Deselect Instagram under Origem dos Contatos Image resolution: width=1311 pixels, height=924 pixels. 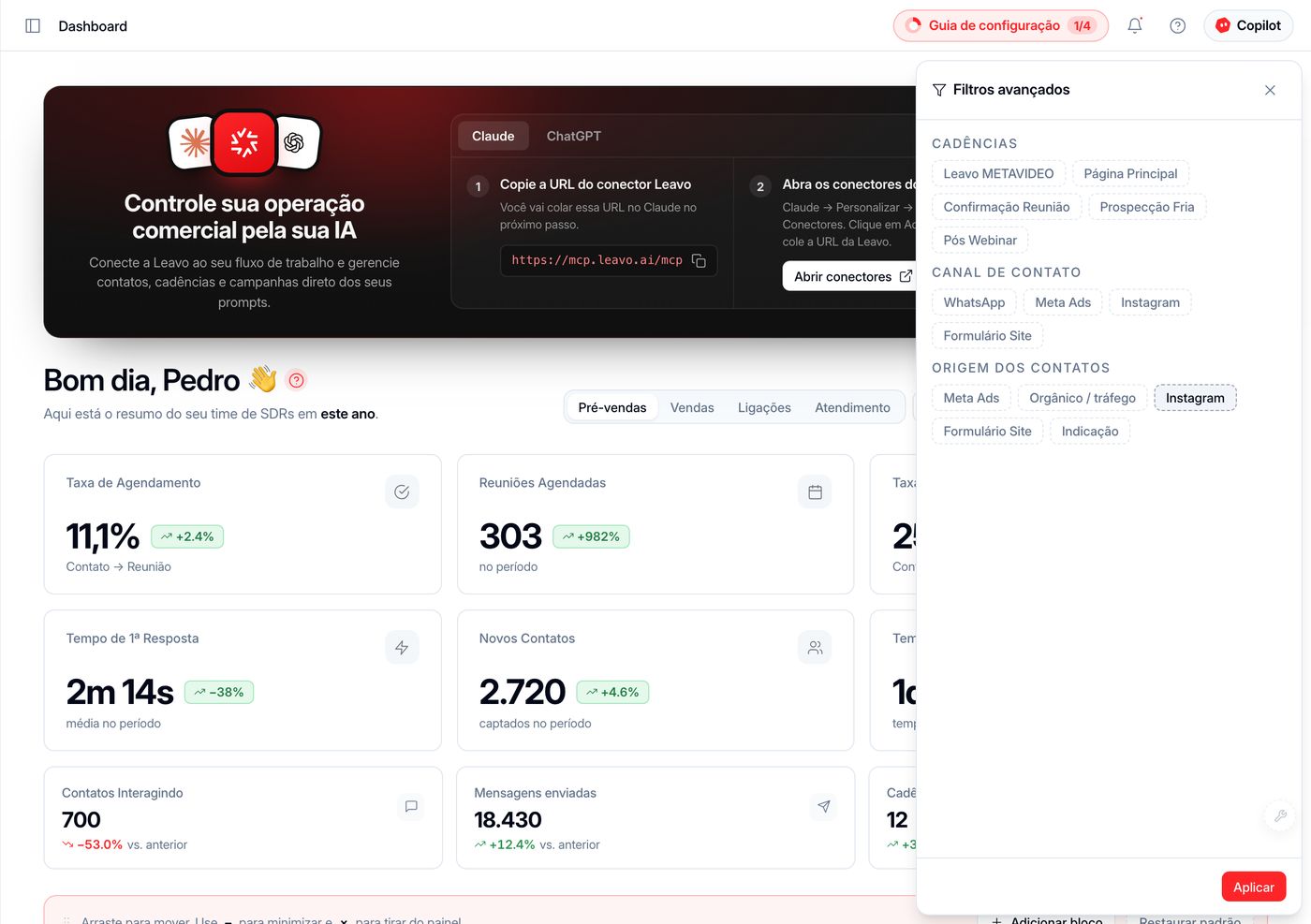pos(1195,398)
